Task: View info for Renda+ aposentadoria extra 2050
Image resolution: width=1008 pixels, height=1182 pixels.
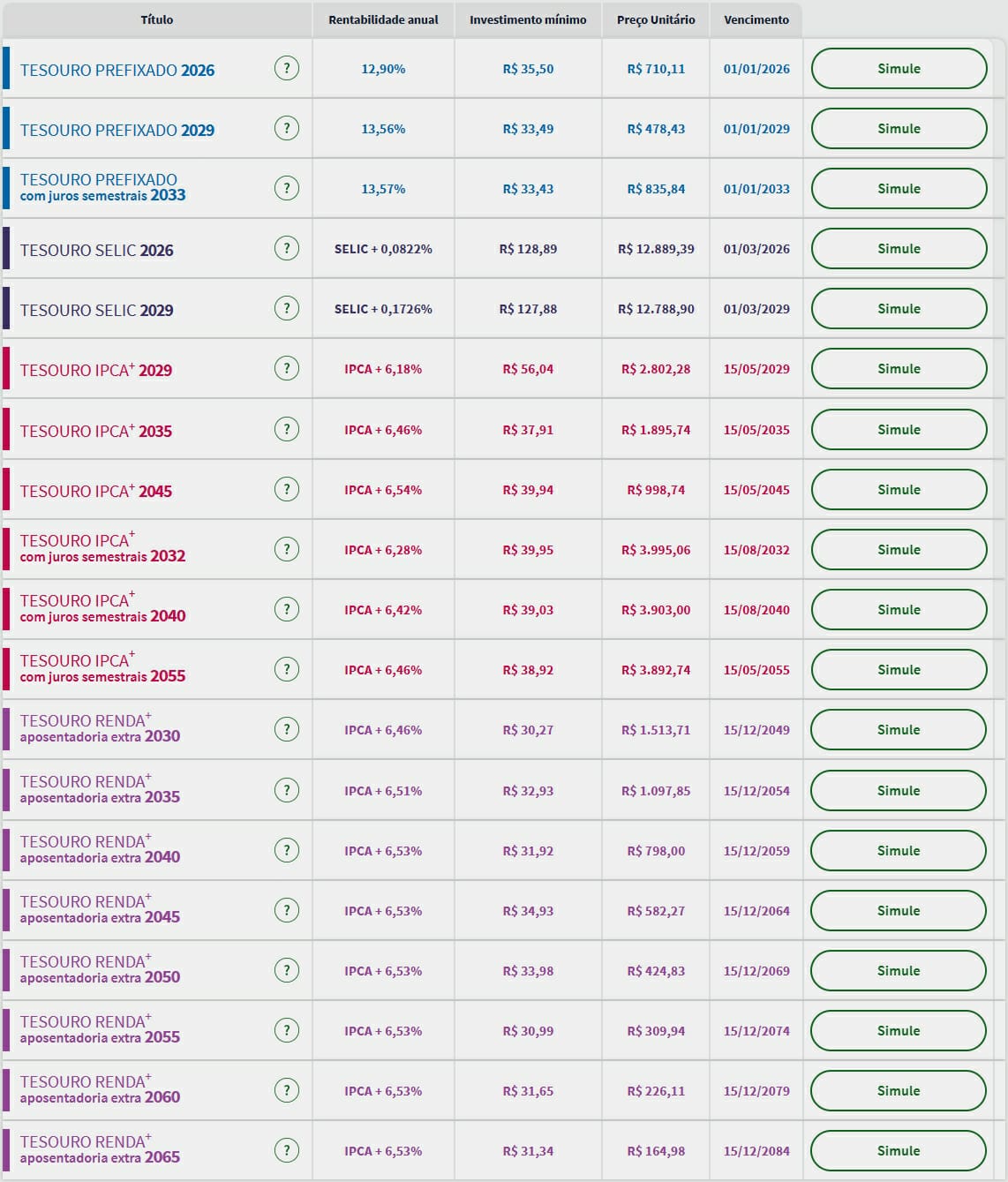Action: (x=286, y=970)
